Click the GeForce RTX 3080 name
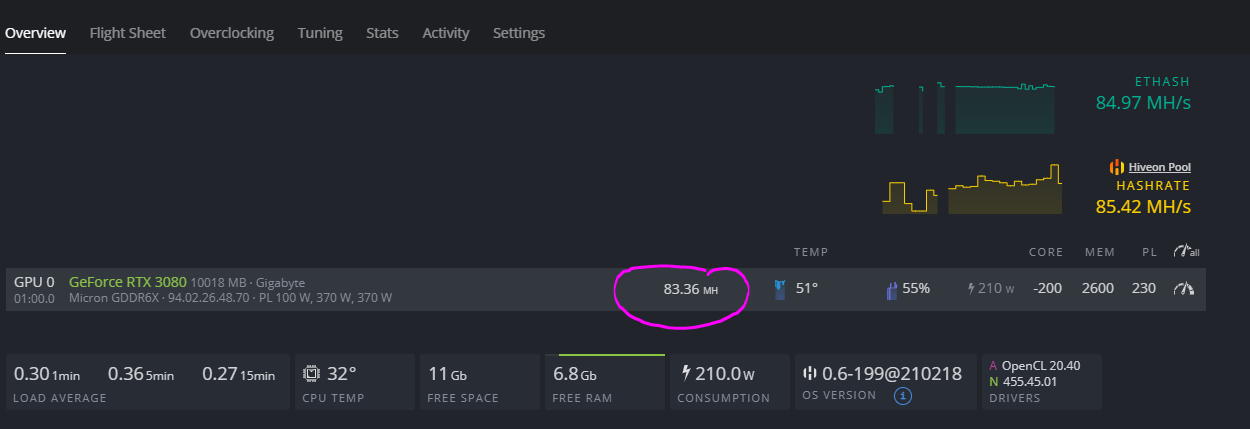This screenshot has height=429, width=1250. pos(127,282)
